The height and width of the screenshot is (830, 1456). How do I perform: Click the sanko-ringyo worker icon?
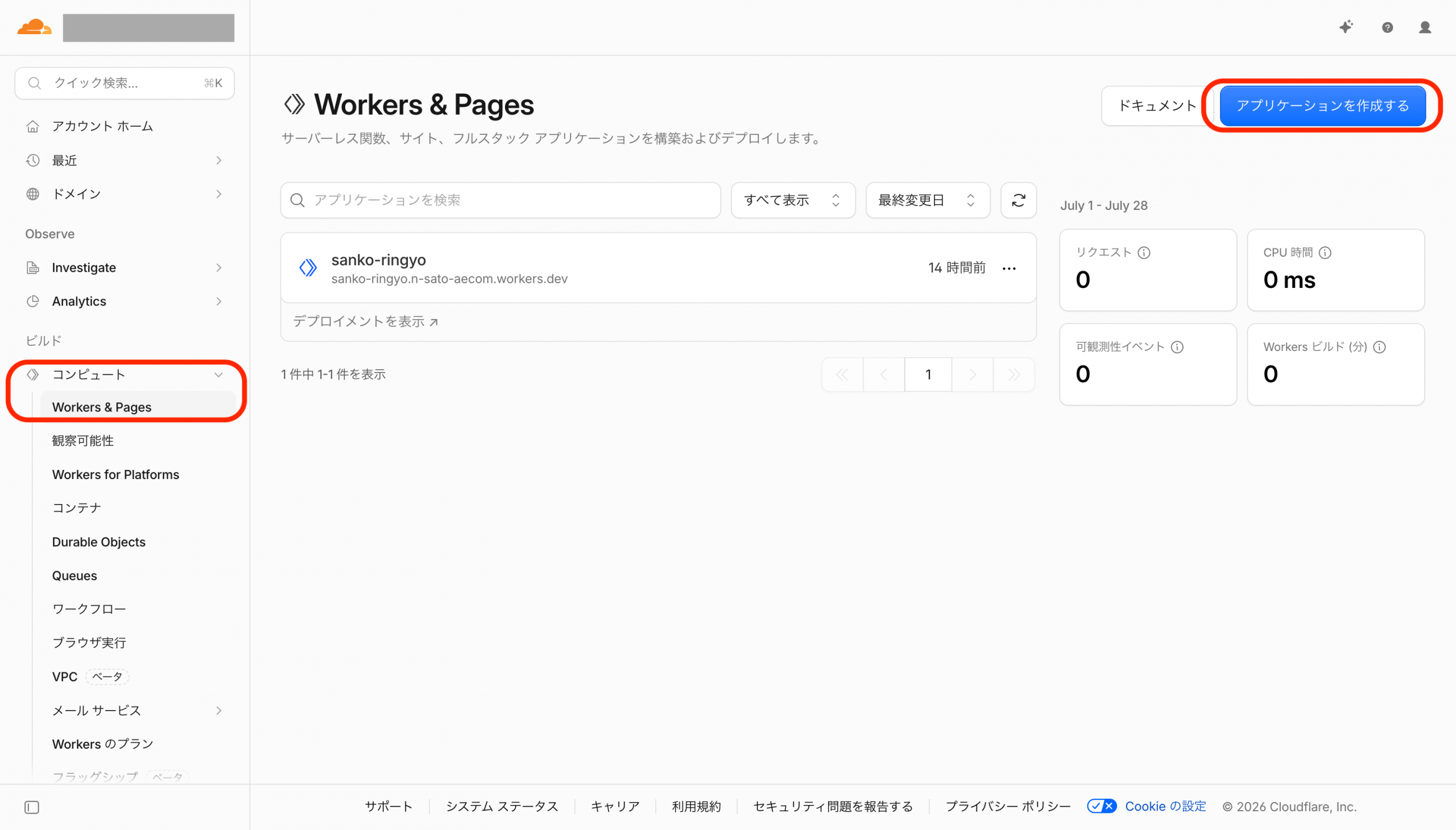[308, 267]
